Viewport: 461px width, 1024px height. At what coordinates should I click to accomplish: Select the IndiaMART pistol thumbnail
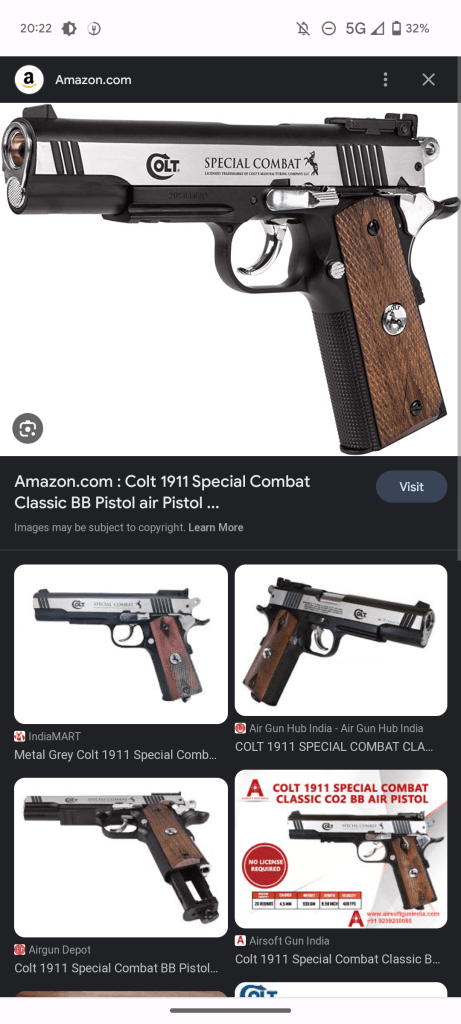[x=121, y=644]
